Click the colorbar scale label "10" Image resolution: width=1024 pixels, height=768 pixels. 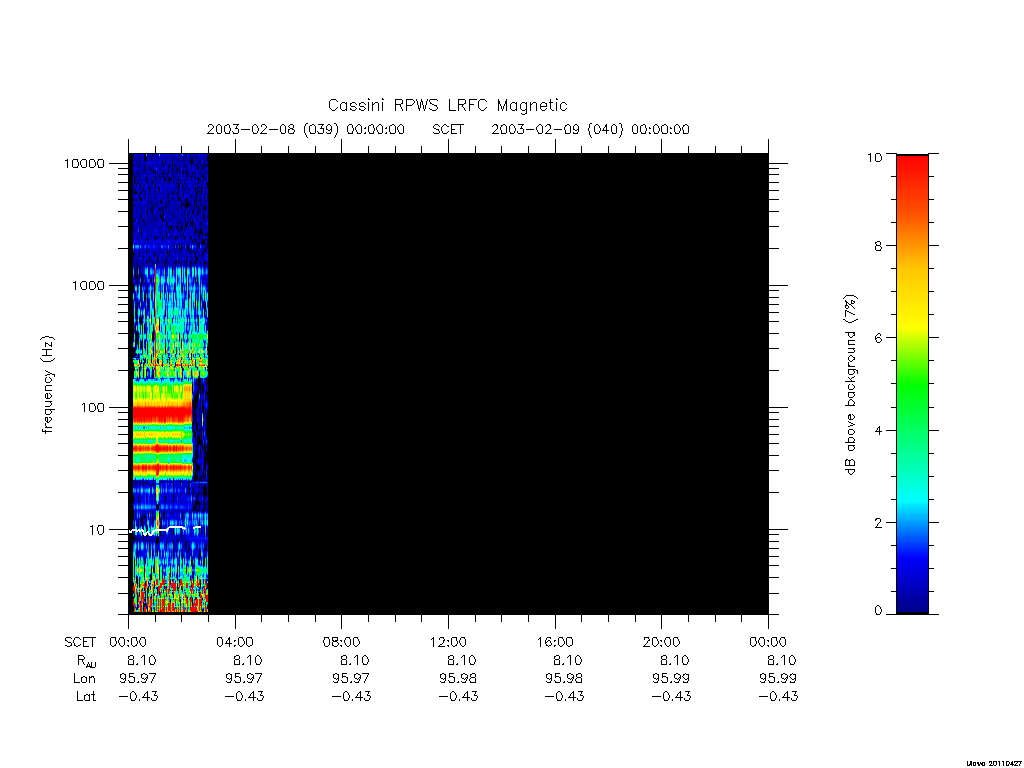[x=874, y=157]
